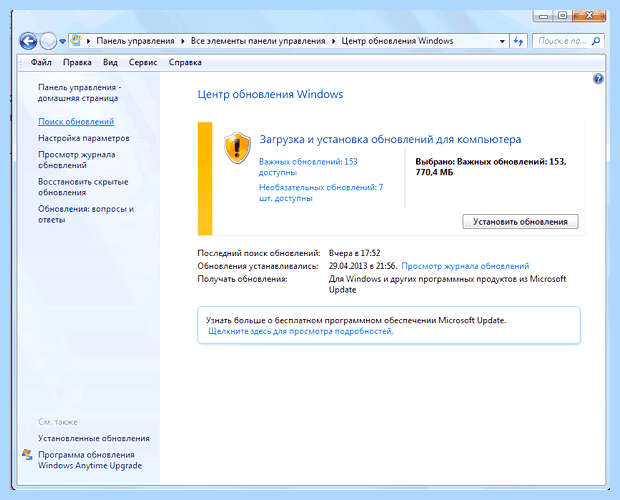Open the Правка menu
This screenshot has height=500, width=620.
tap(77, 62)
